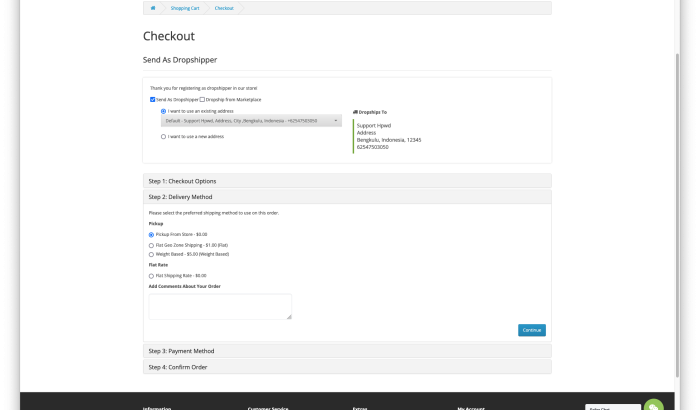This screenshot has height=410, width=700.
Task: Click the Enter Chat input box
Action: click(612, 407)
